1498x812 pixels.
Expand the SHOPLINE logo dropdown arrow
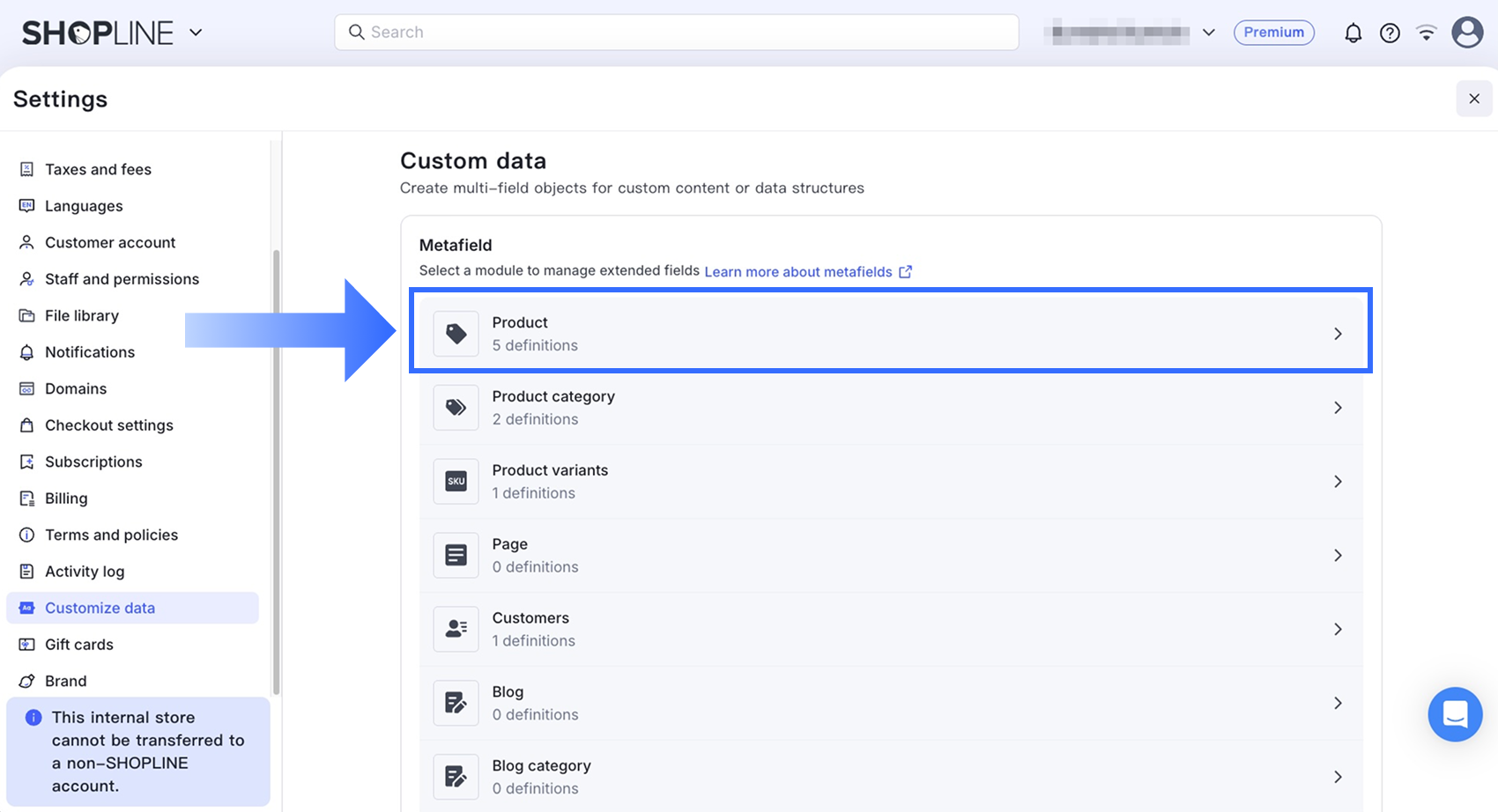(x=196, y=33)
